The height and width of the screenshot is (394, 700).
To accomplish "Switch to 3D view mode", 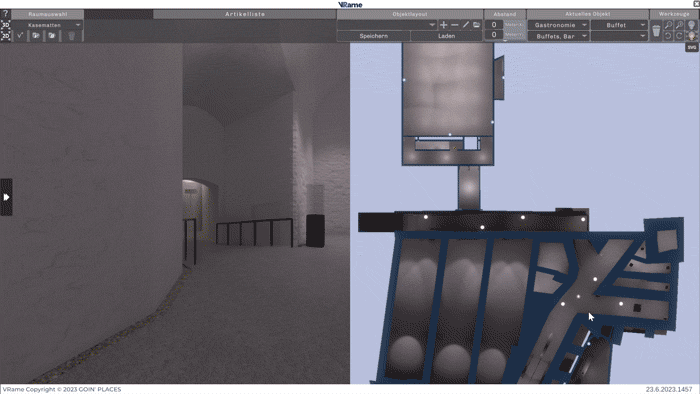I will point(5,25).
